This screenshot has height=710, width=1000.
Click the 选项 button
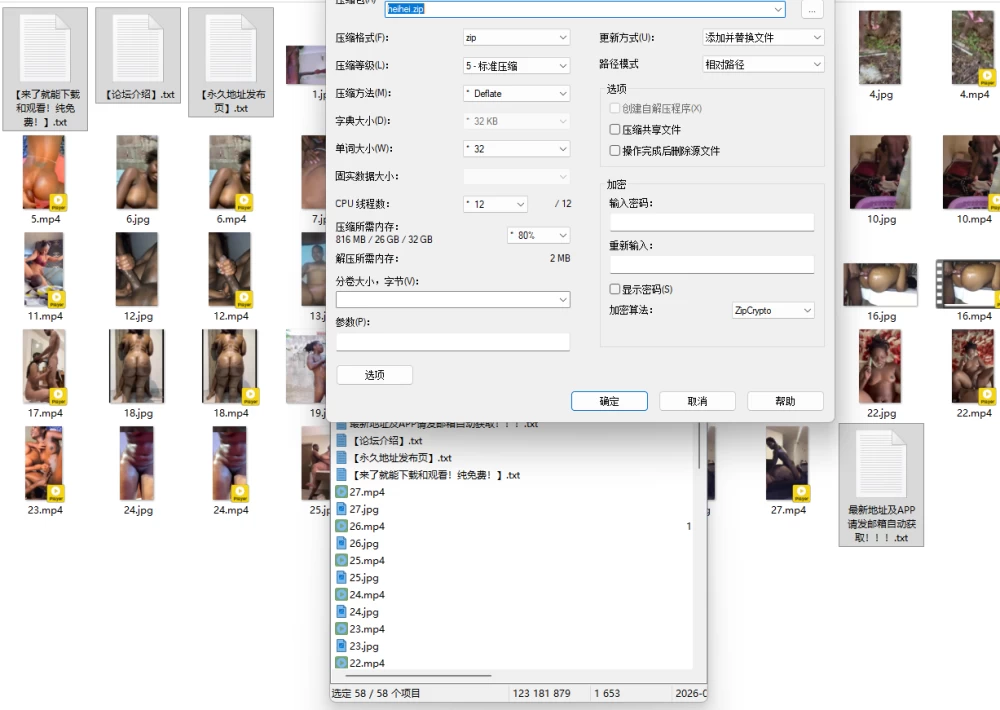(374, 375)
